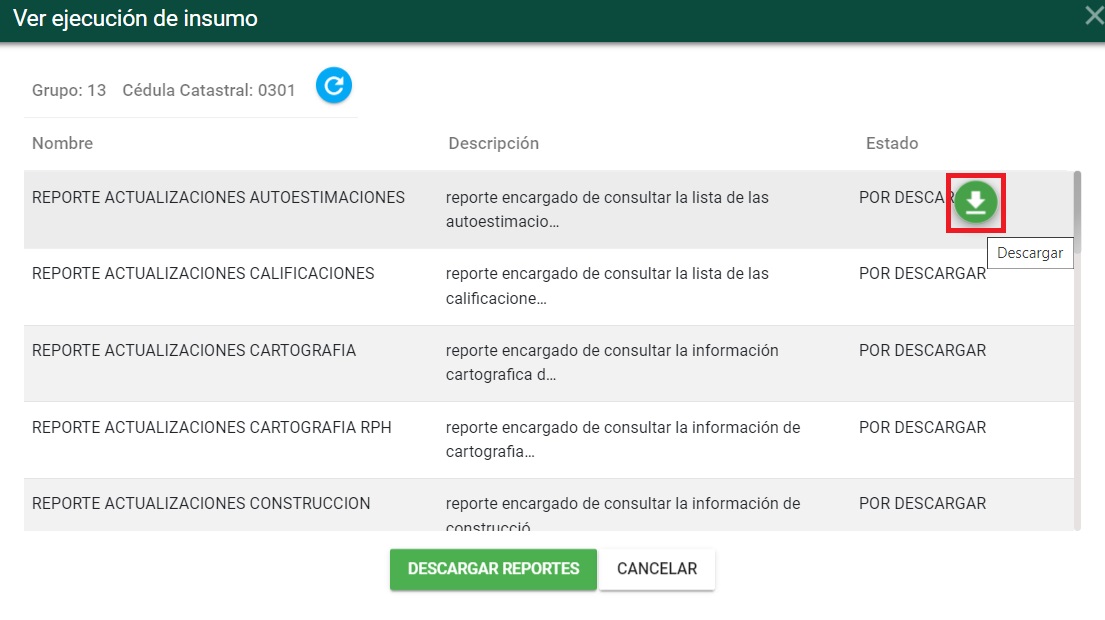Viewport: 1105px width, 620px height.
Task: Click the vertical scrollbar of the report list
Action: [1077, 350]
